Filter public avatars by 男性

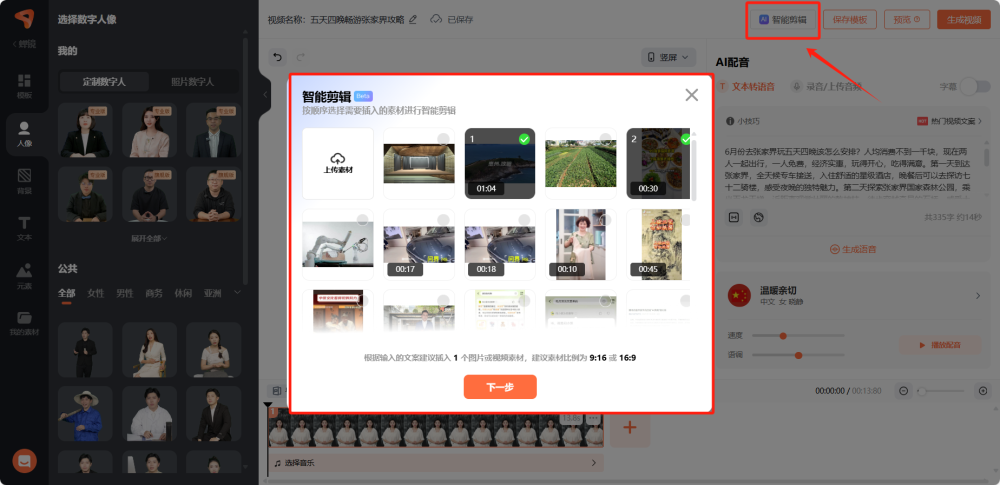tap(125, 293)
